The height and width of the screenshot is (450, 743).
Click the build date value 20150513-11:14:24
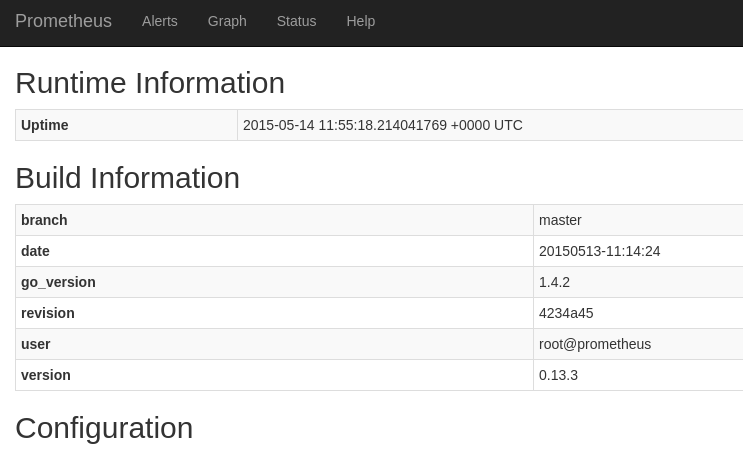[x=599, y=251]
